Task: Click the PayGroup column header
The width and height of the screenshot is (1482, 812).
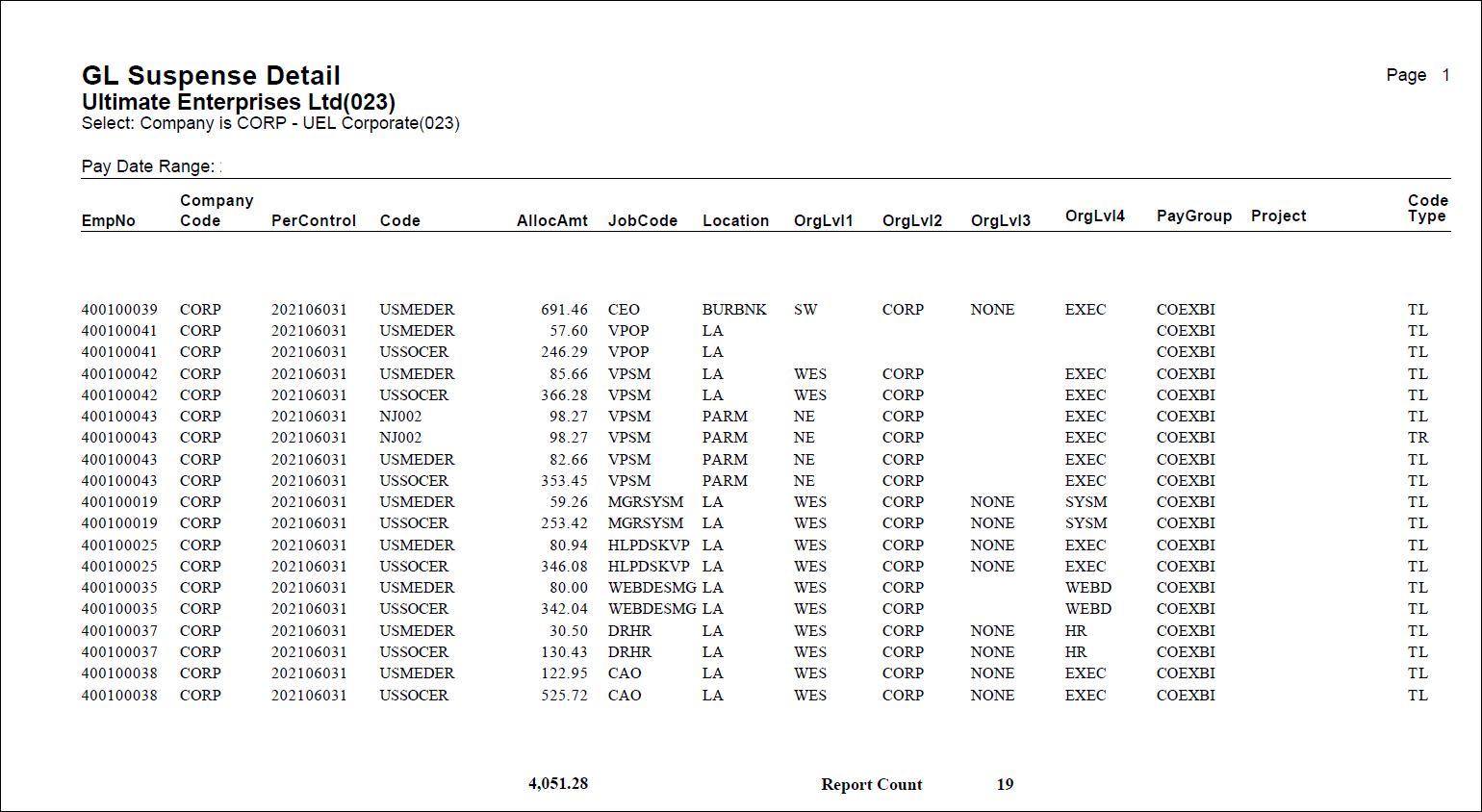Action: [1194, 216]
